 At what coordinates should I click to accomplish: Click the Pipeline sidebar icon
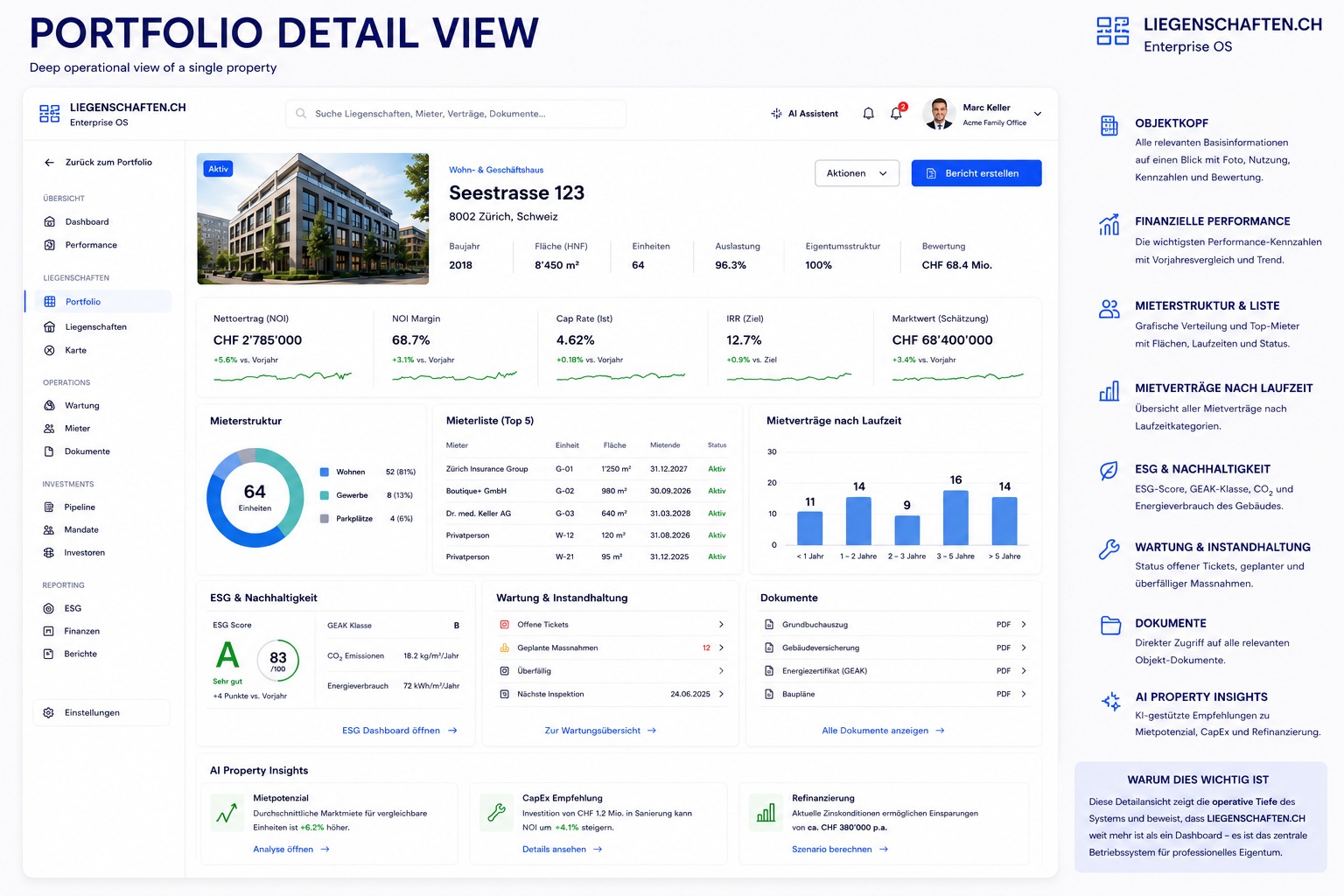[49, 507]
